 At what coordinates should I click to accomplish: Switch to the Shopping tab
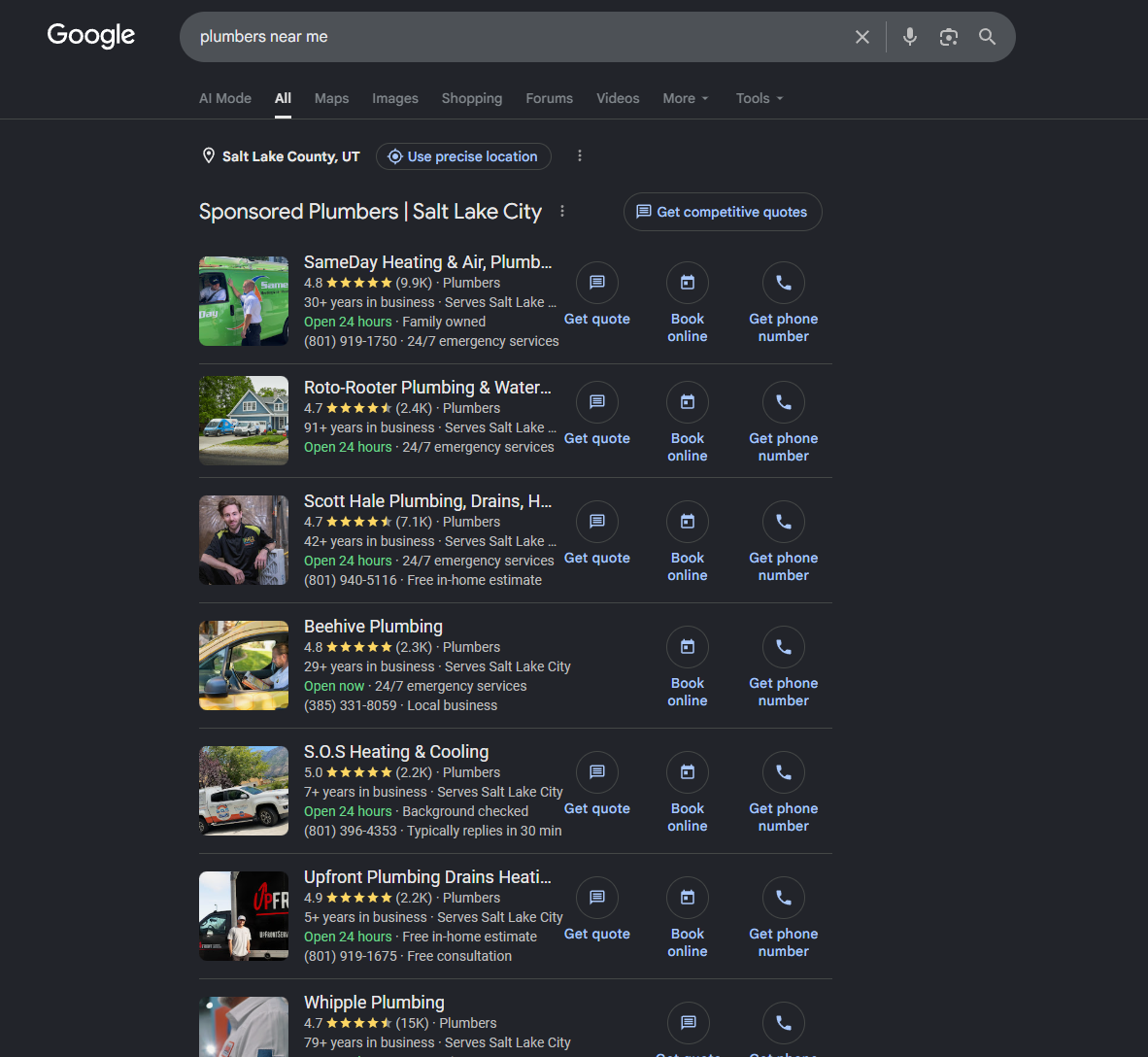(x=471, y=98)
